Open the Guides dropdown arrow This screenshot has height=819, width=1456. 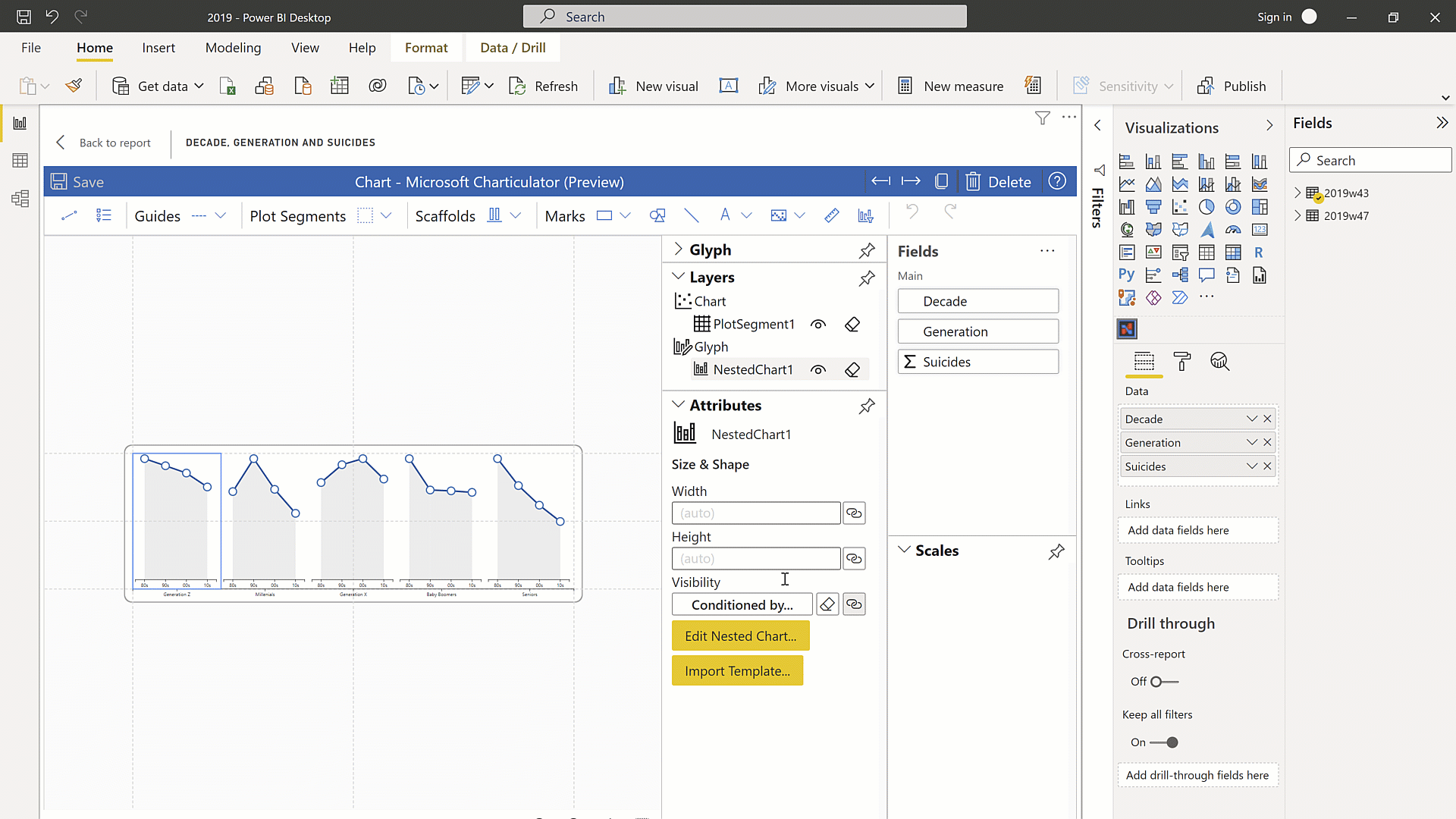click(x=221, y=215)
